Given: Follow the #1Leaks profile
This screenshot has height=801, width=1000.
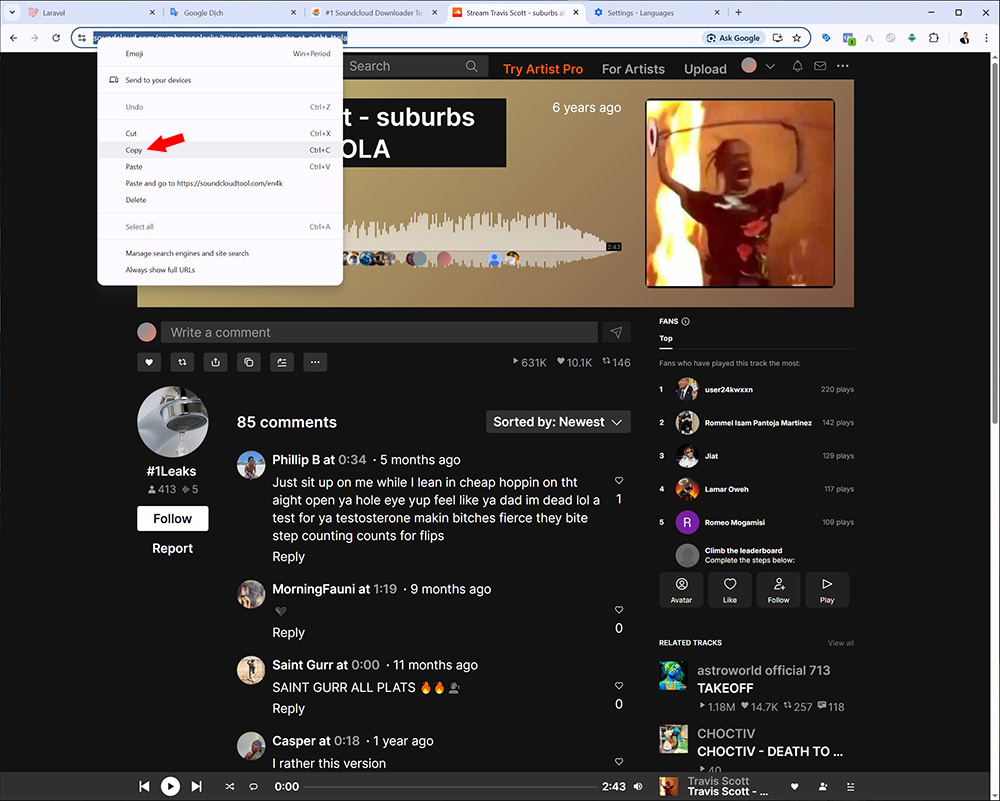Looking at the screenshot, I should (172, 518).
